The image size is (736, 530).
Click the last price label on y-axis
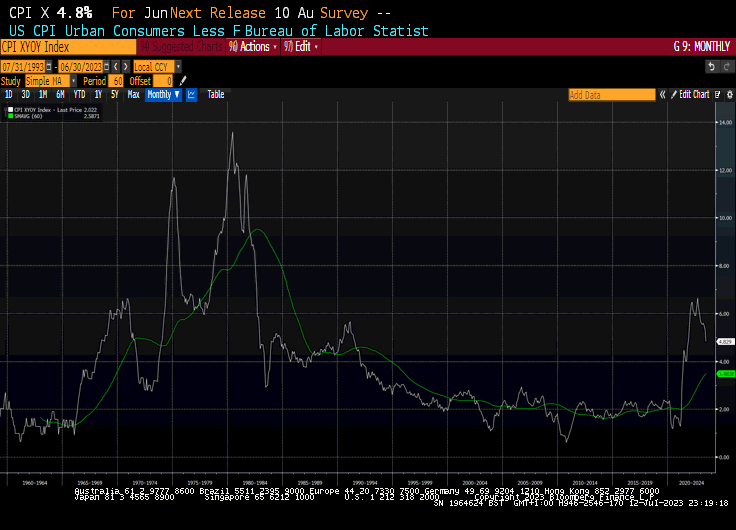point(726,342)
